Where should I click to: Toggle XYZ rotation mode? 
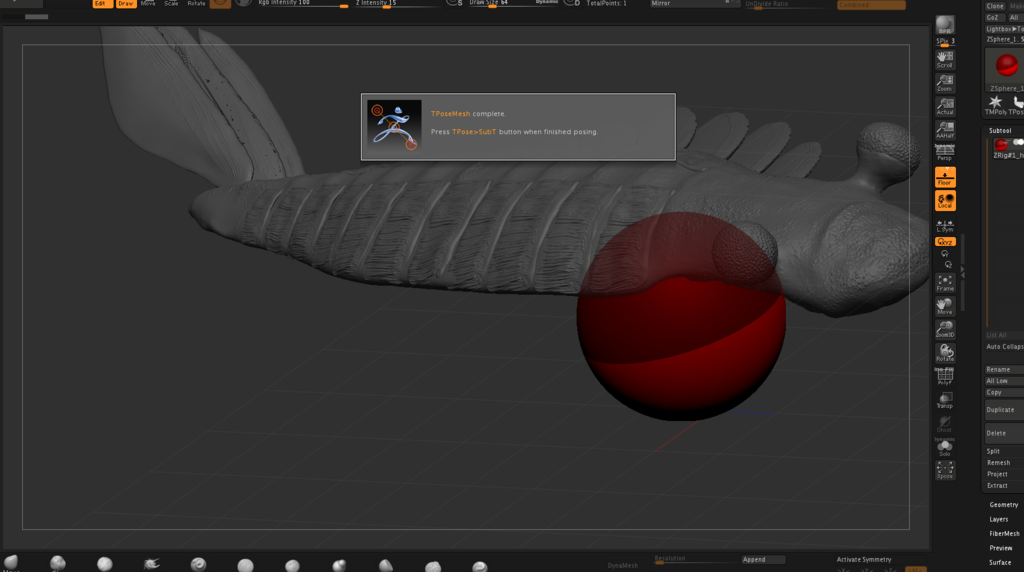[x=944, y=242]
